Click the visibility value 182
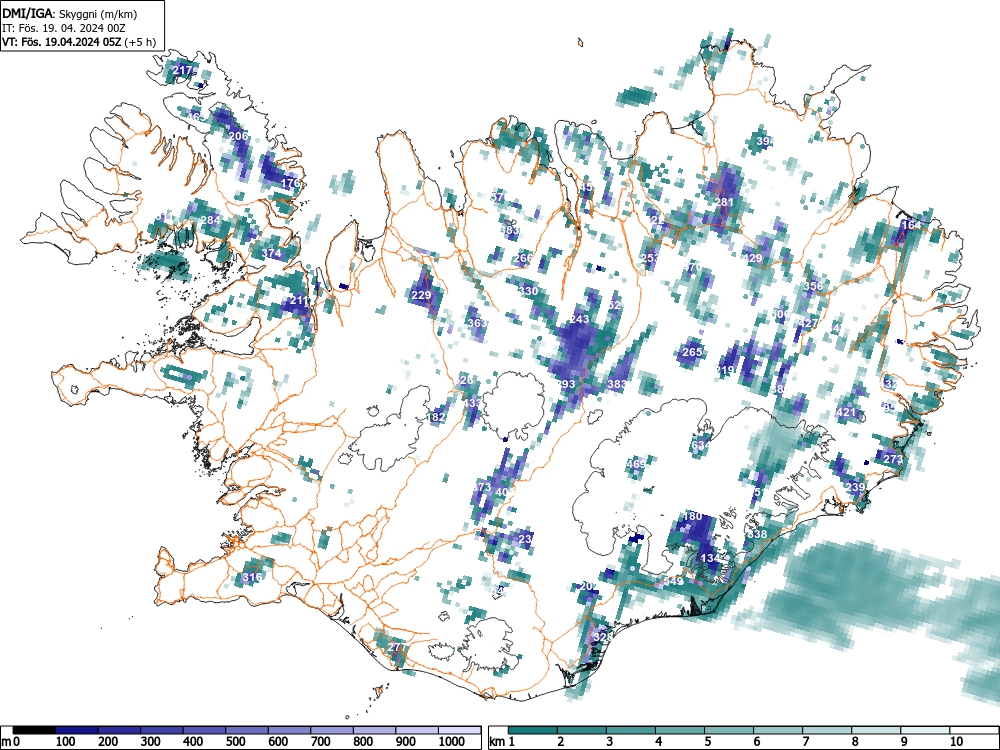Screen dimensions: 1000x750 [x=436, y=418]
